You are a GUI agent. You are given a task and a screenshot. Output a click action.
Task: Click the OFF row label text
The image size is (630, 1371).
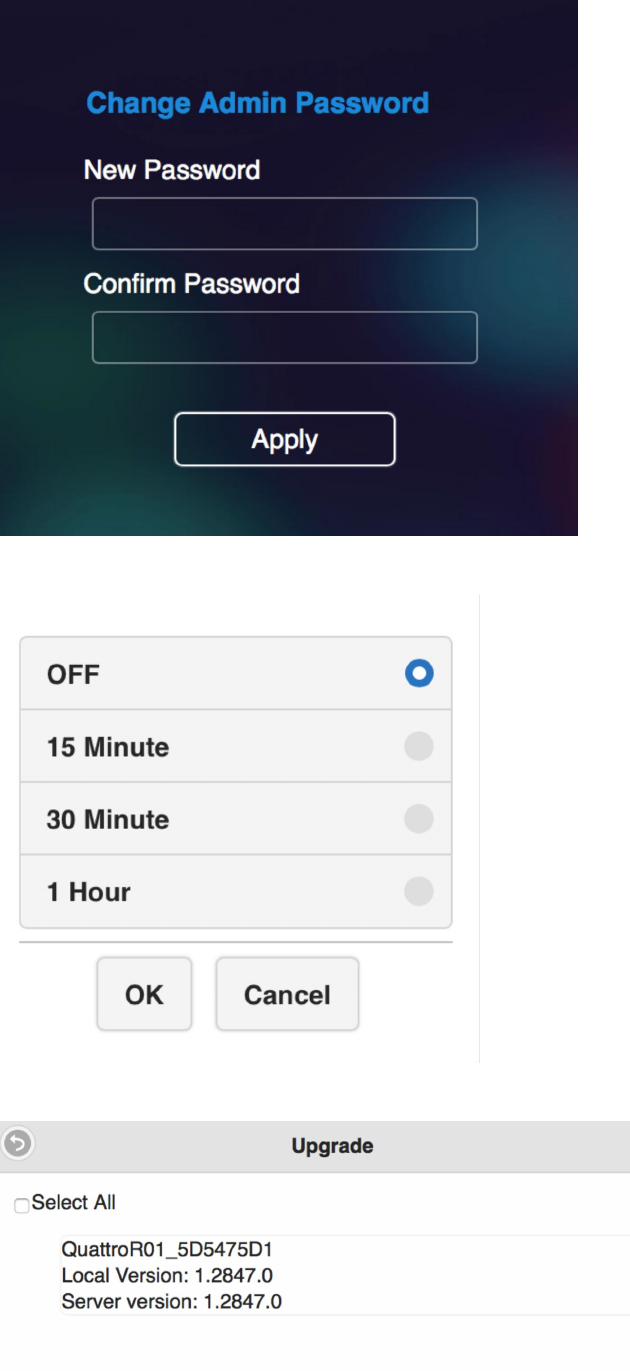[x=74, y=674]
